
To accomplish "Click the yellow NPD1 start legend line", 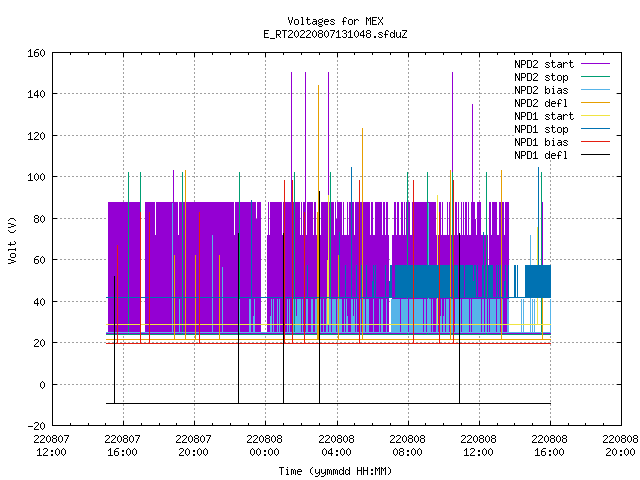I will click(595, 116).
